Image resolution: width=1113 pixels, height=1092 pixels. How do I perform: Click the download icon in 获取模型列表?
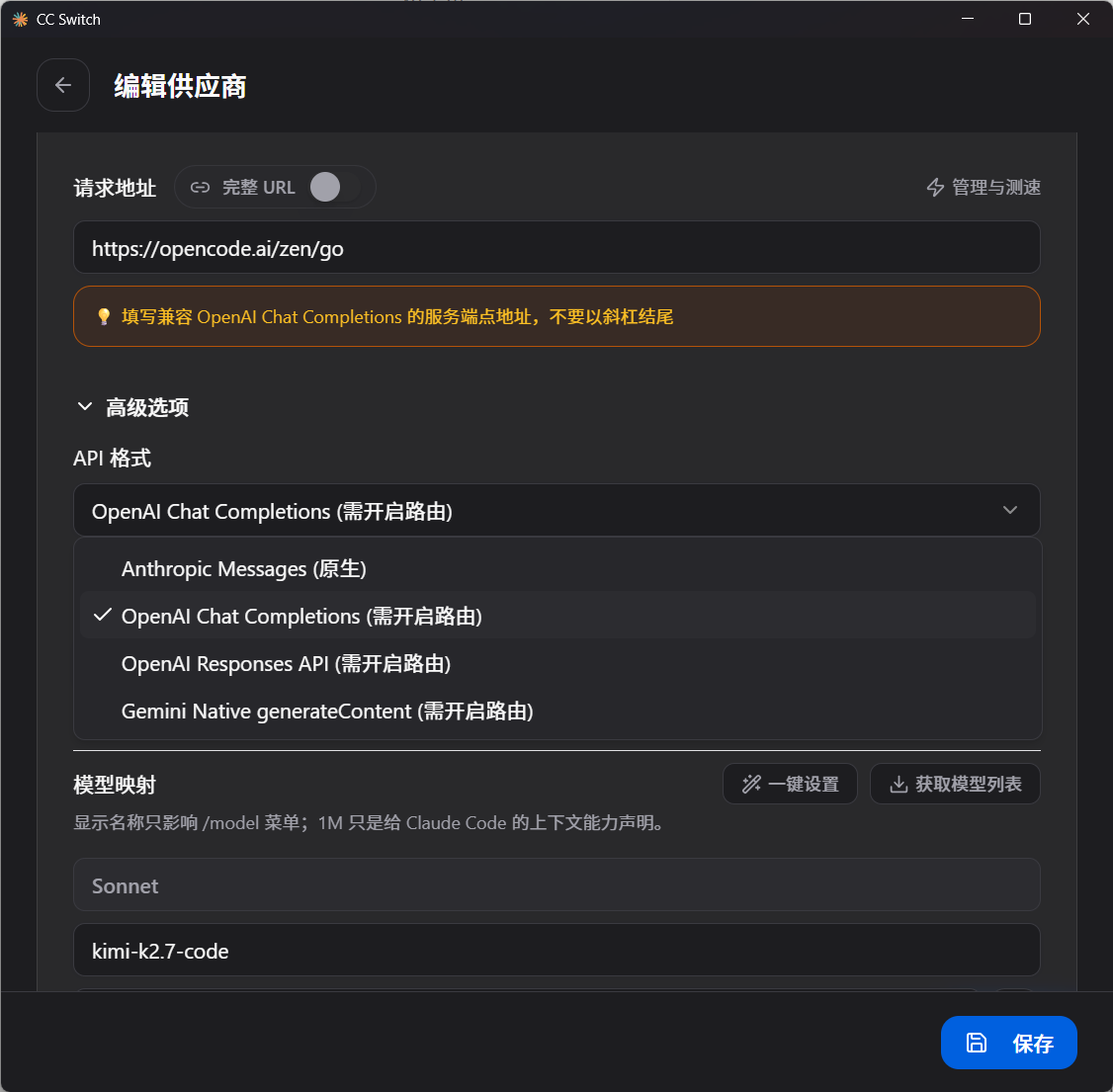coord(899,784)
